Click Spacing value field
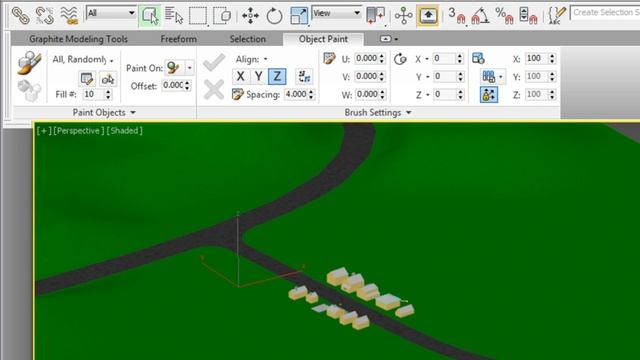This screenshot has width=640, height=360. click(296, 95)
